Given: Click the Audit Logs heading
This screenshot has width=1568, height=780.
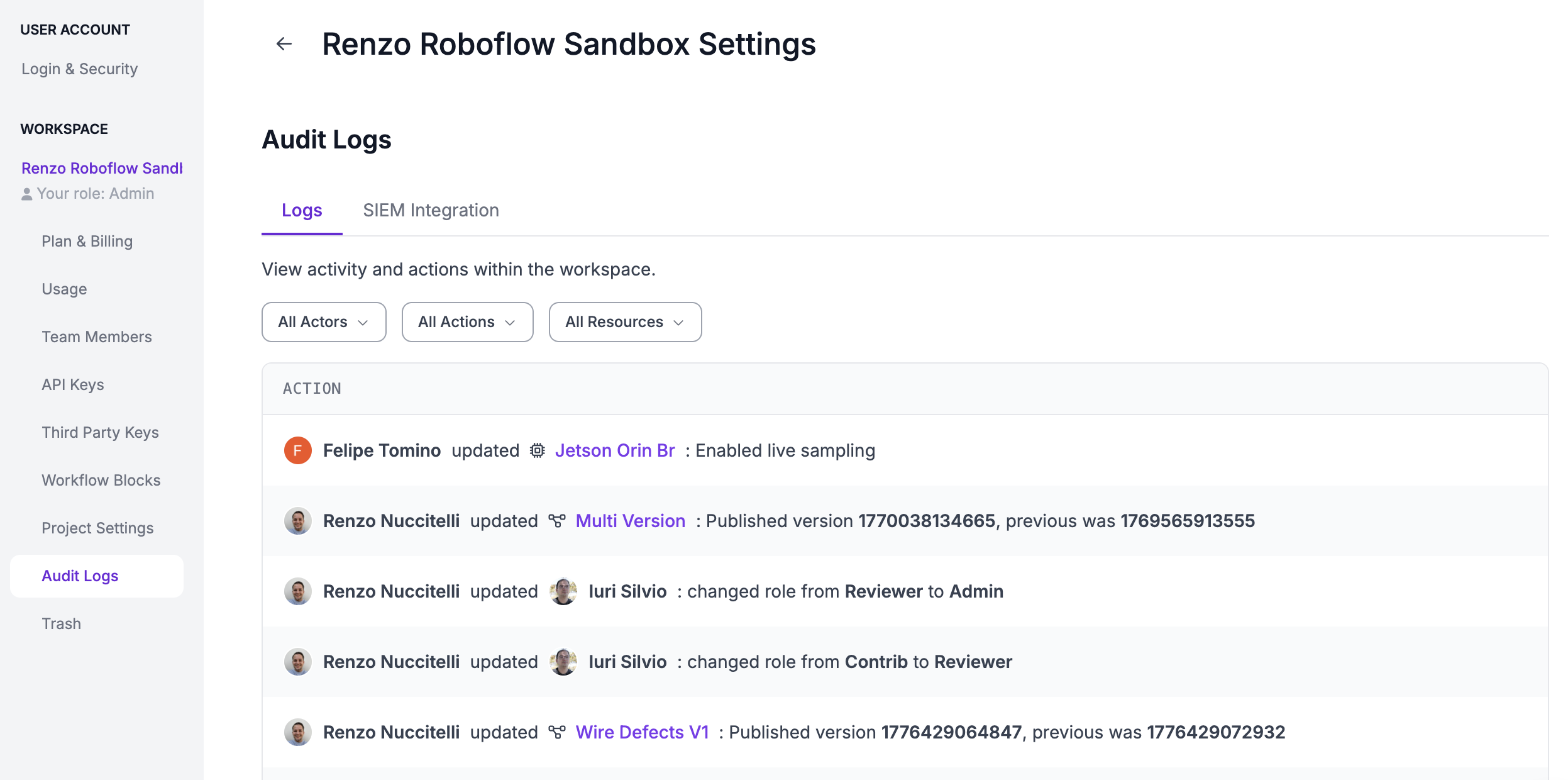Looking at the screenshot, I should point(326,140).
